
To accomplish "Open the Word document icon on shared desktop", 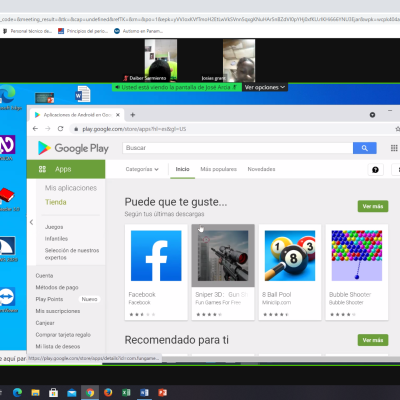I will (x=82, y=94).
